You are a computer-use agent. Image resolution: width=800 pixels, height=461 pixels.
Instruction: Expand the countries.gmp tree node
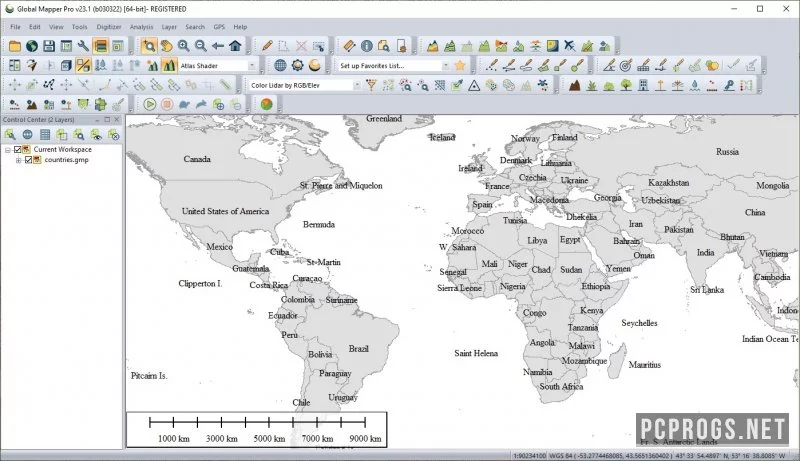[x=18, y=160]
